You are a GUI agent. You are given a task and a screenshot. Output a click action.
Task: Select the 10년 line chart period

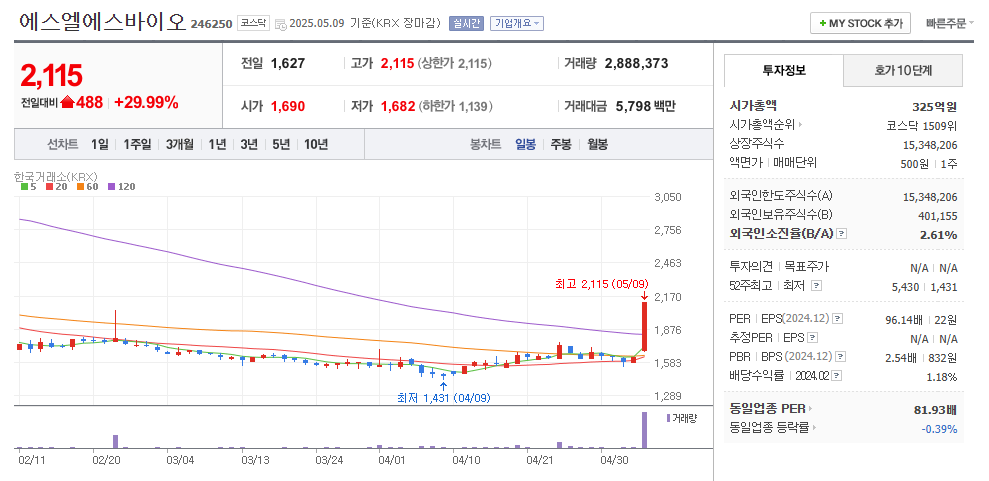pos(316,144)
